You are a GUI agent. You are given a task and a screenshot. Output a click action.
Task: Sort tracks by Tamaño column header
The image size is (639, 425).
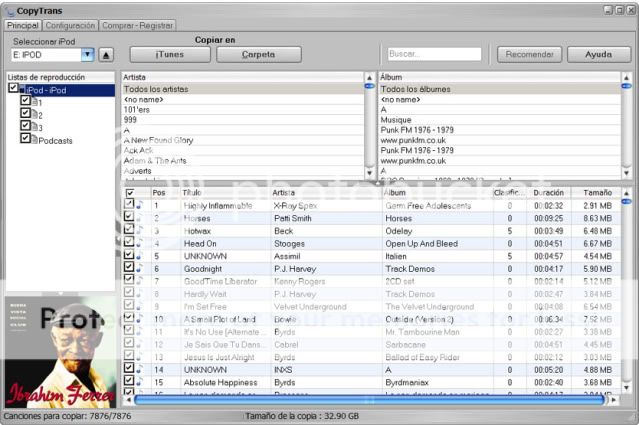597,193
